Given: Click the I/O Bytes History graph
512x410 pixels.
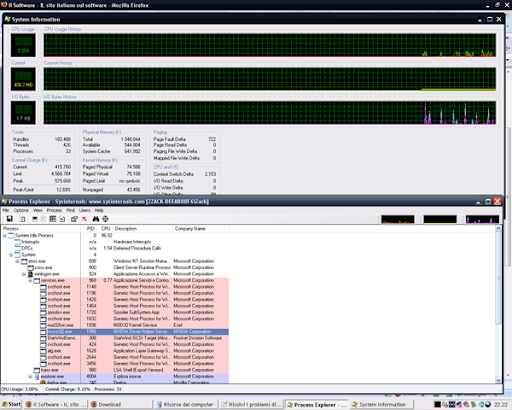Looking at the screenshot, I should click(x=270, y=113).
